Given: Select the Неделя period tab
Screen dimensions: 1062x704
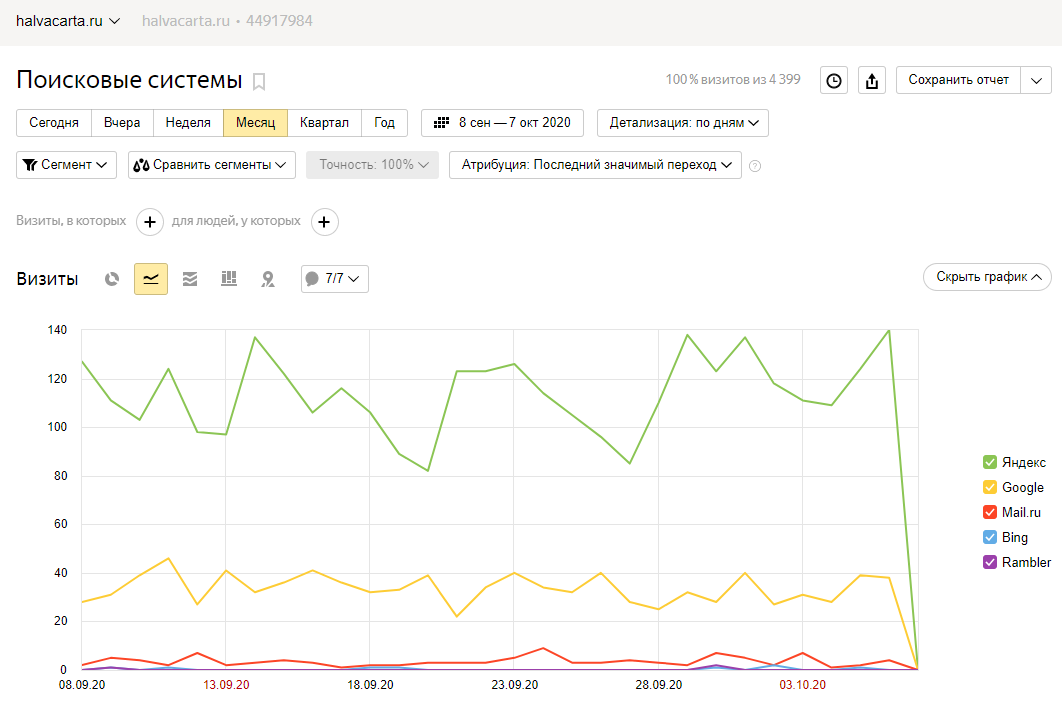Looking at the screenshot, I should pos(188,123).
